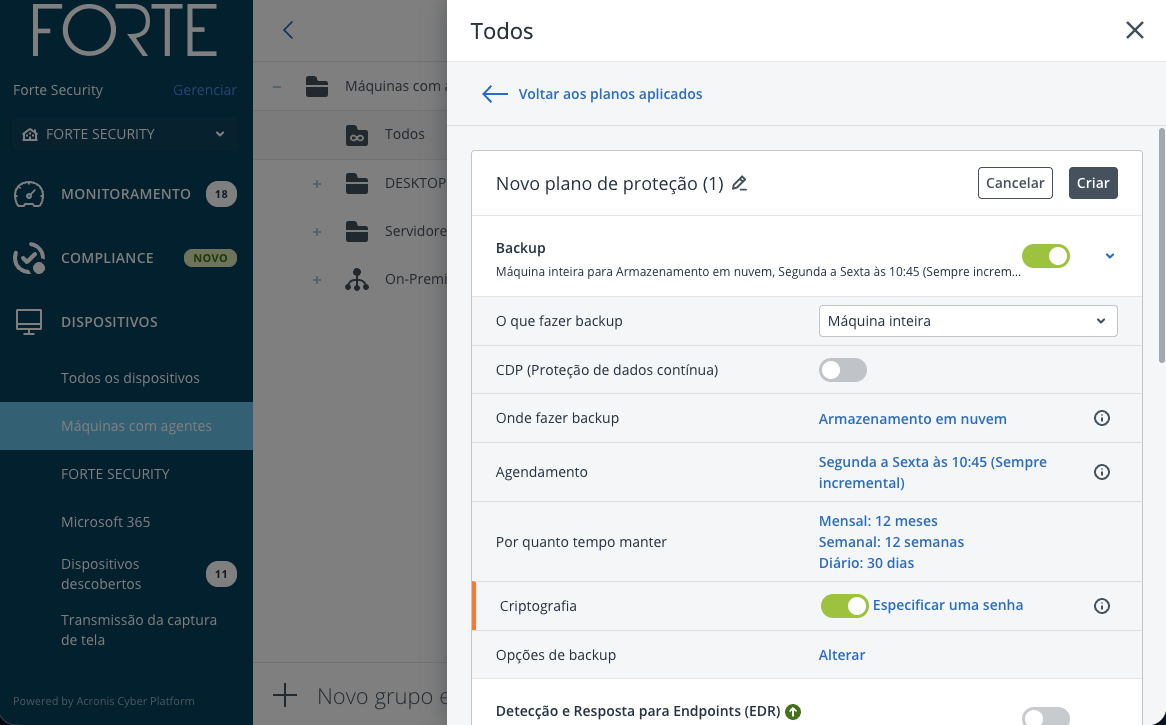
Task: Expand the DESKTOP tree node
Action: 317,184
